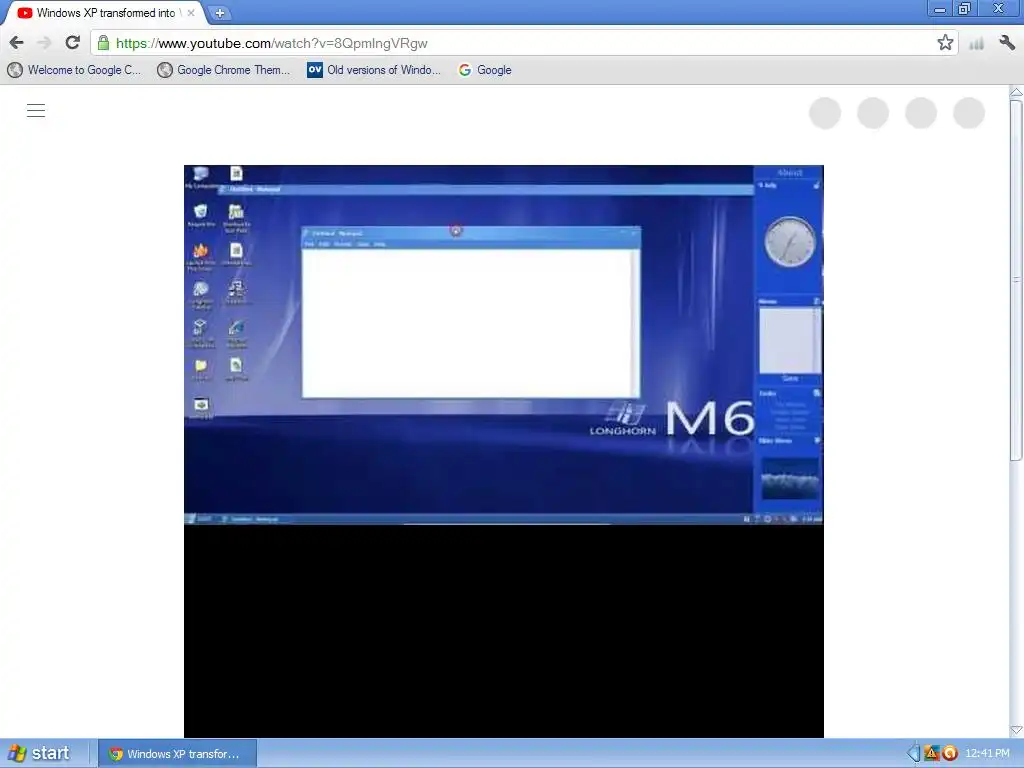Restore down the Chrome window

965,9
